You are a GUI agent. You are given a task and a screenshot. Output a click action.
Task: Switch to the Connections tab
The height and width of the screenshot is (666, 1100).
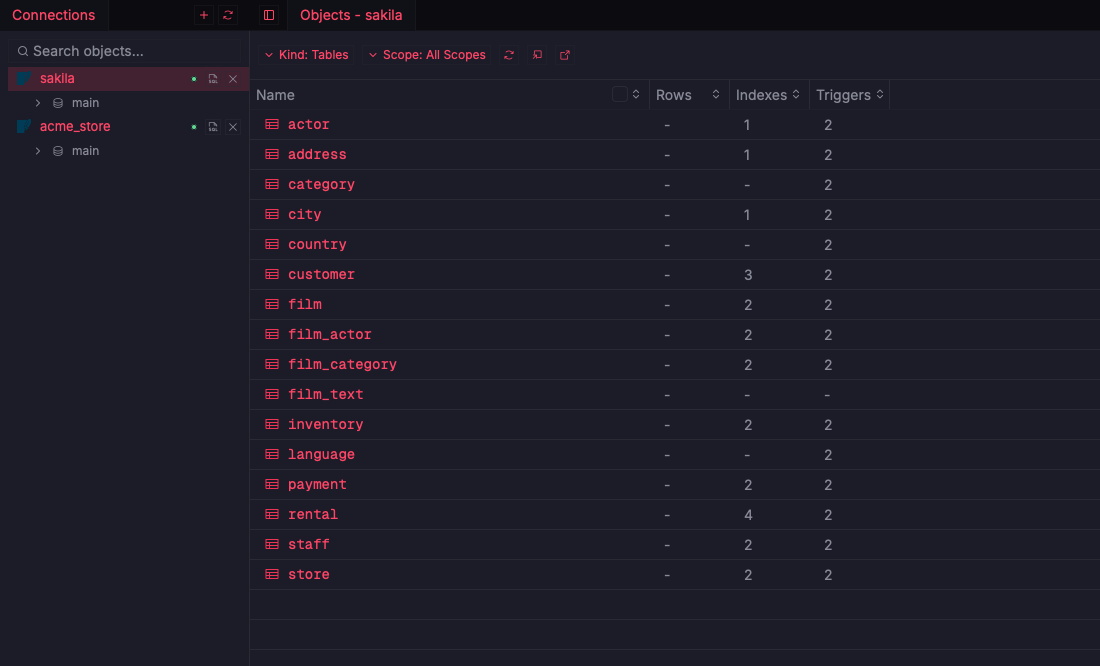[53, 15]
